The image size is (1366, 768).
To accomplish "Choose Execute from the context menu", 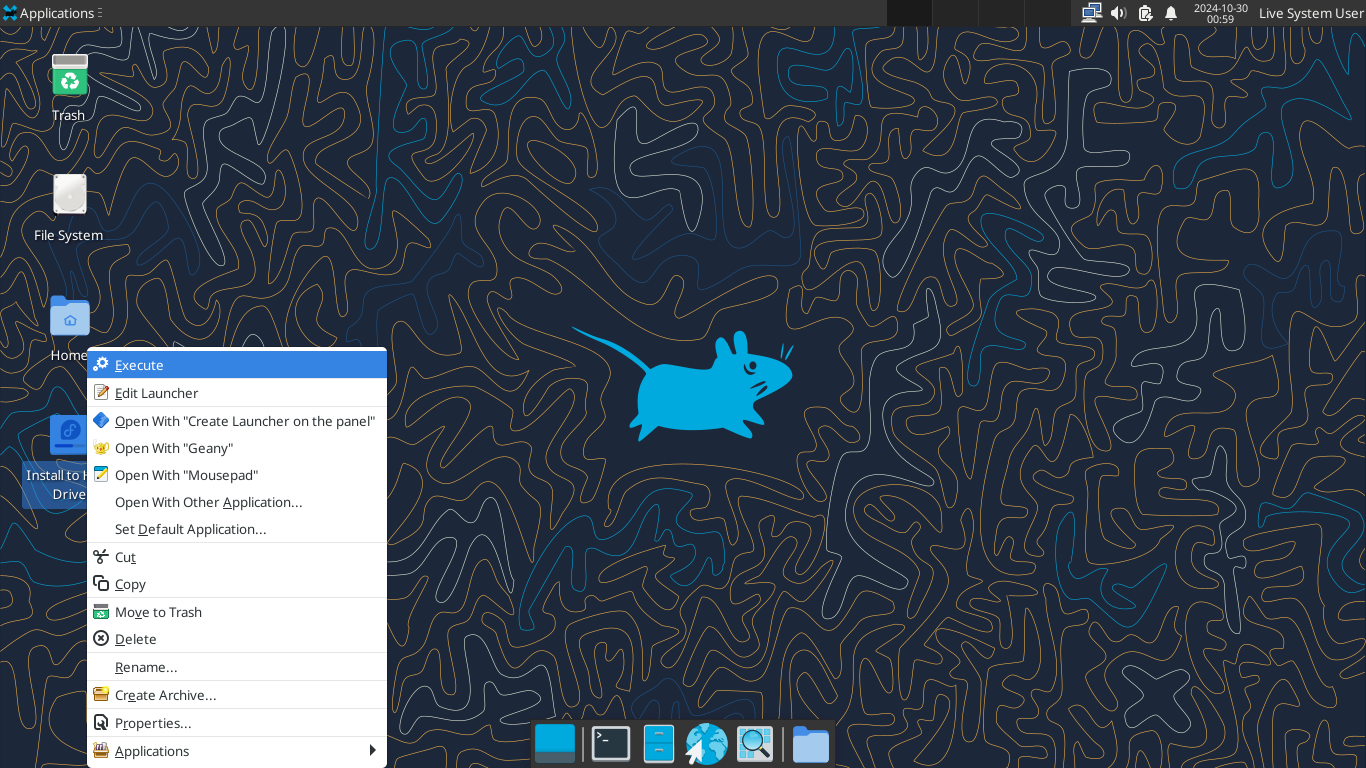I will pos(237,365).
